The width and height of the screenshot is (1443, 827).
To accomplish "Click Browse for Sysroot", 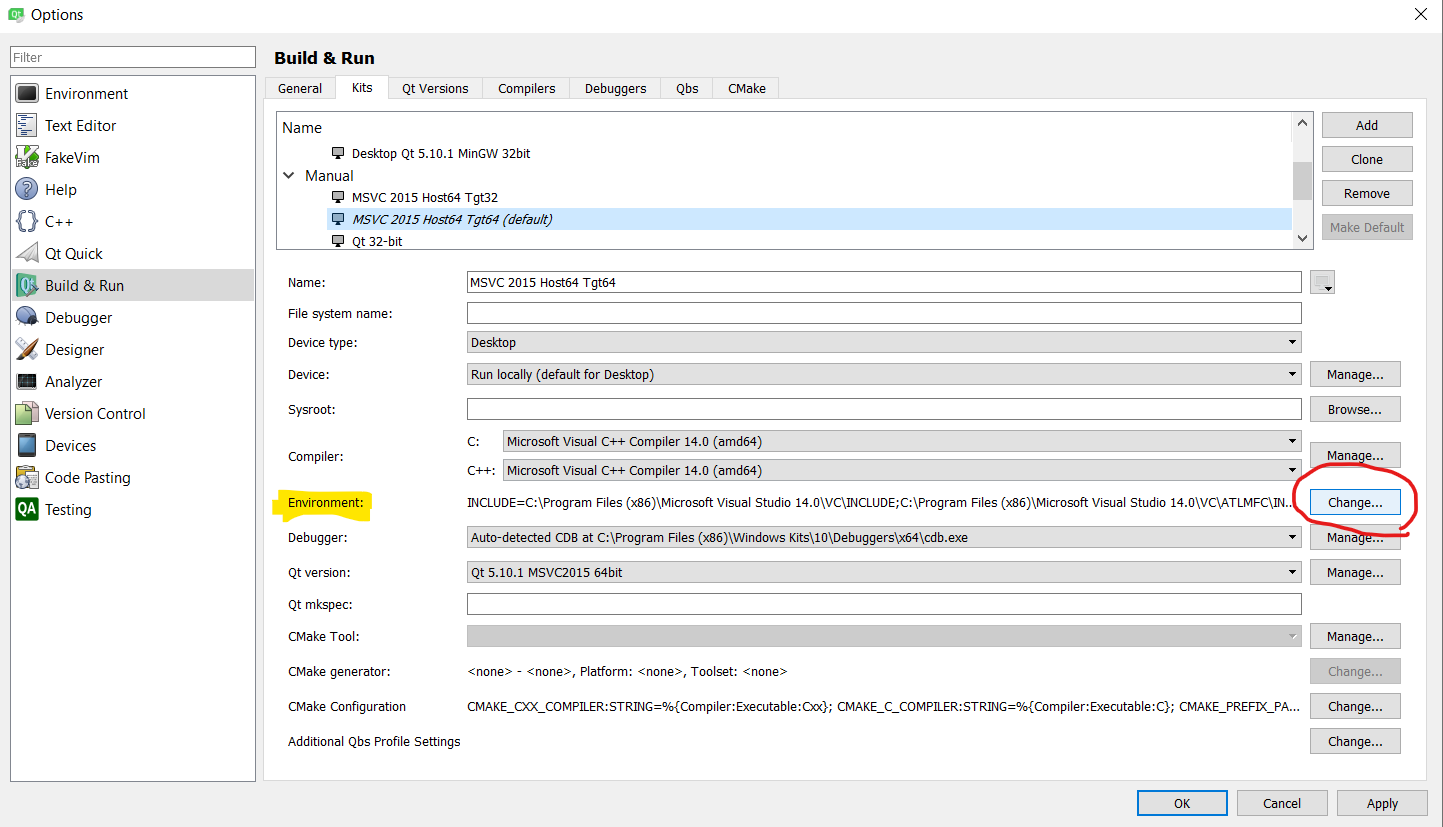I will tap(1355, 409).
